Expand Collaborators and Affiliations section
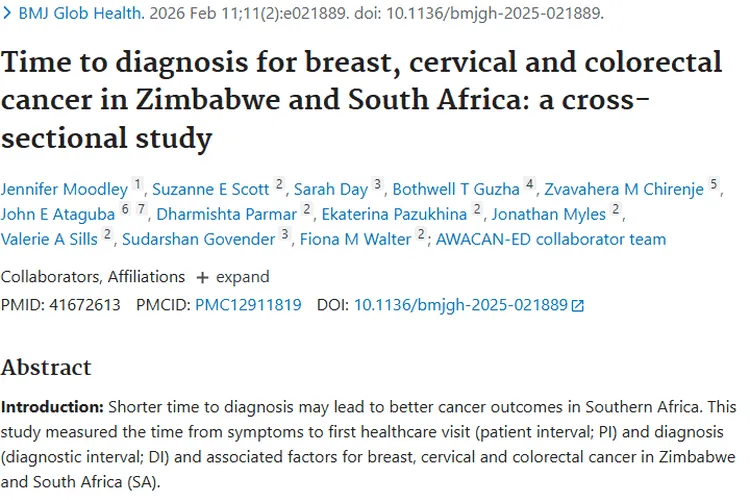 coord(231,277)
